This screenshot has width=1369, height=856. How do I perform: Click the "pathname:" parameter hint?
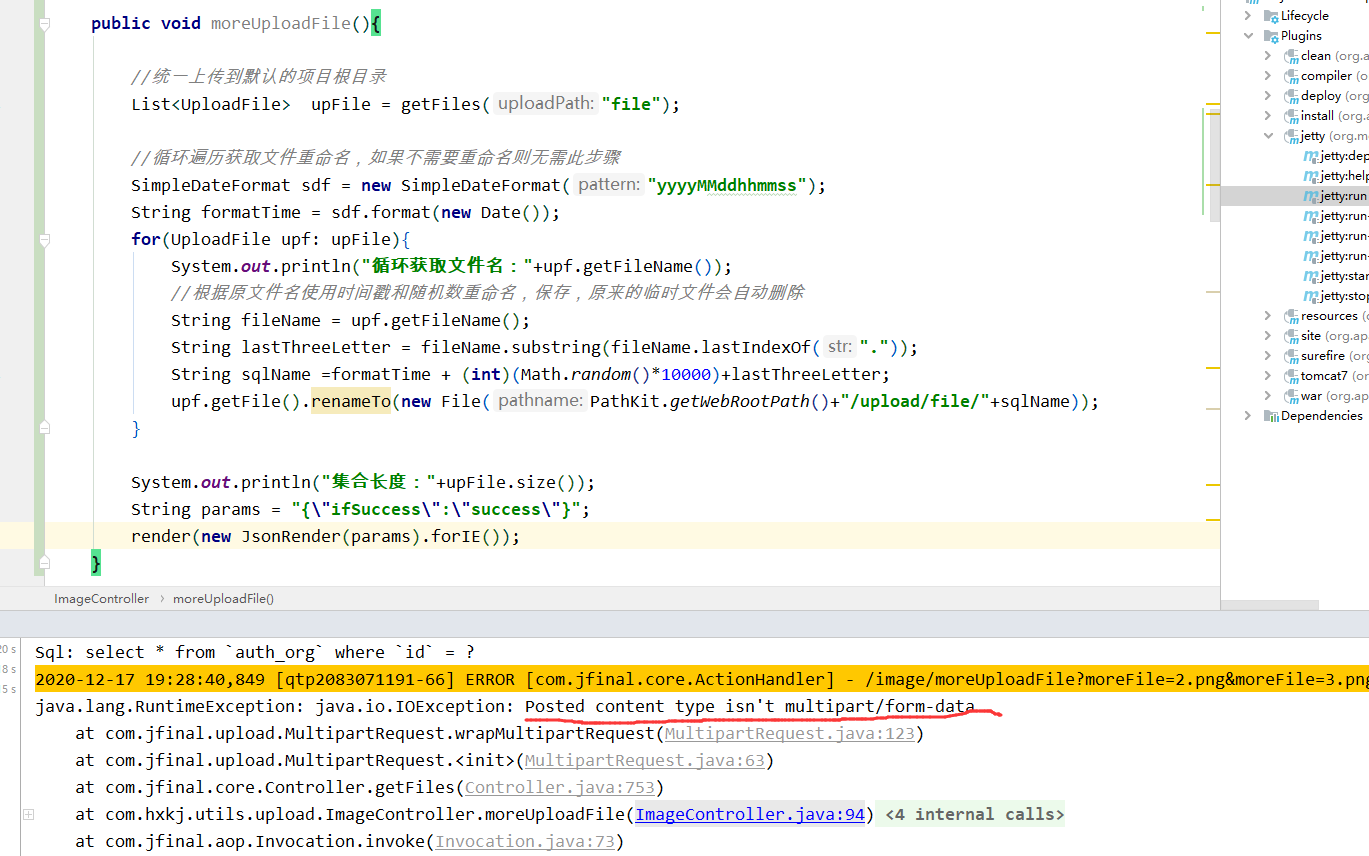tap(540, 401)
